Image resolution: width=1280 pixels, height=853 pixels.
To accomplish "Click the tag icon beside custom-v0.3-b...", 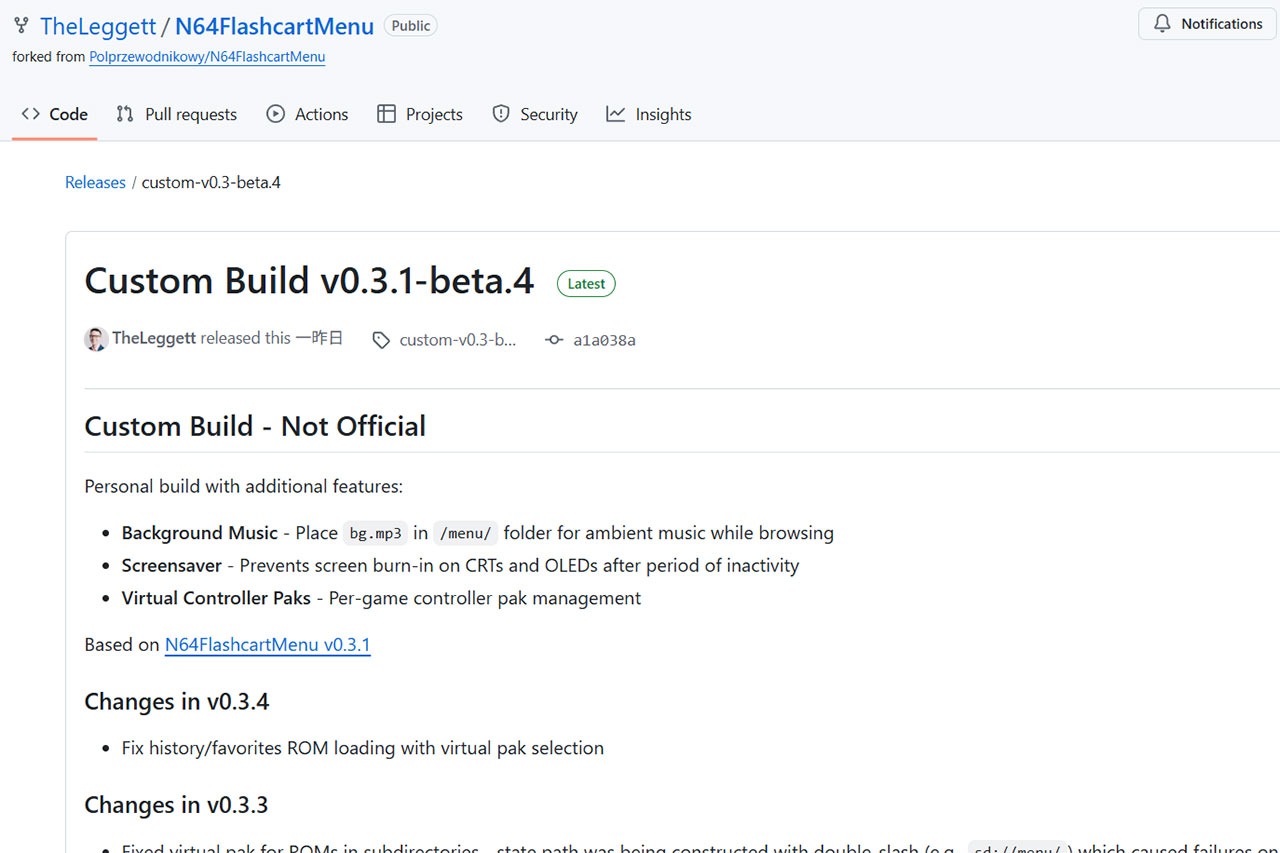I will pos(381,340).
